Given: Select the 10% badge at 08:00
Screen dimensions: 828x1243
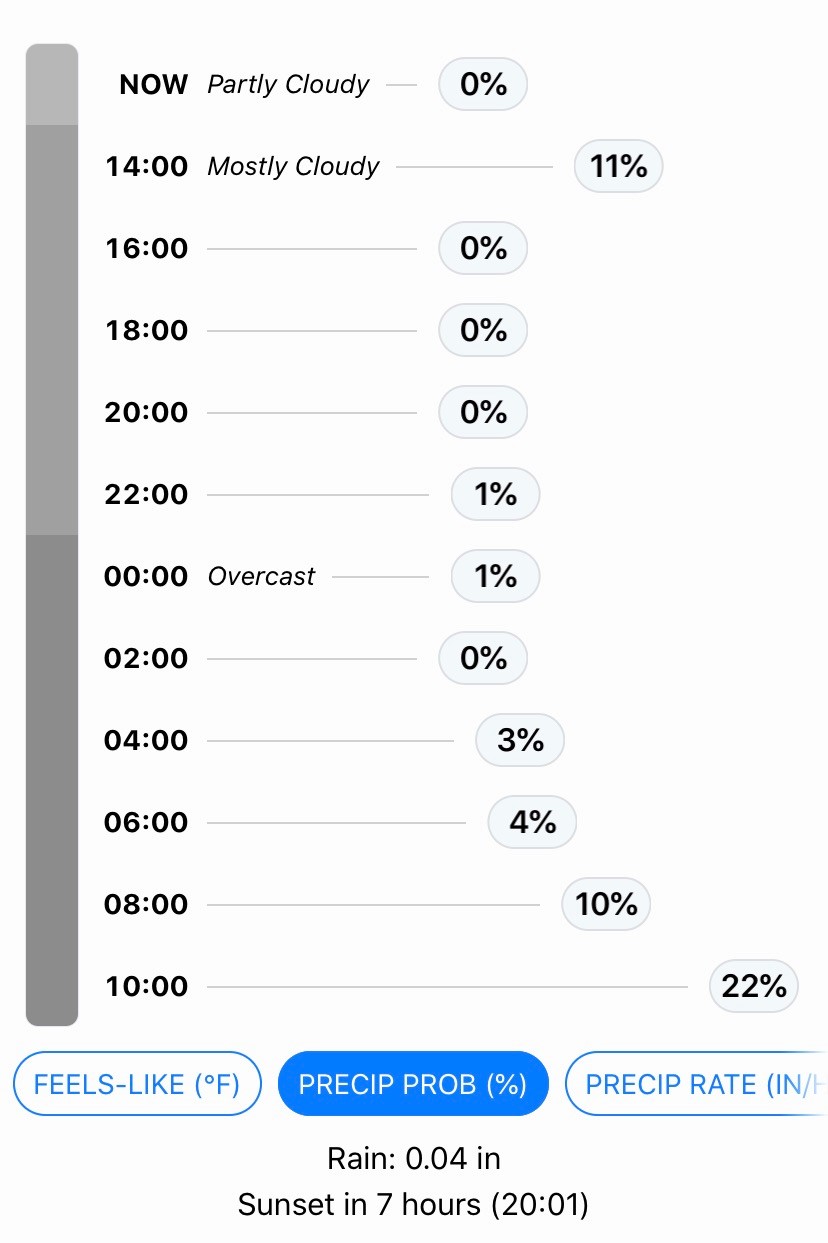Looking at the screenshot, I should tap(606, 904).
